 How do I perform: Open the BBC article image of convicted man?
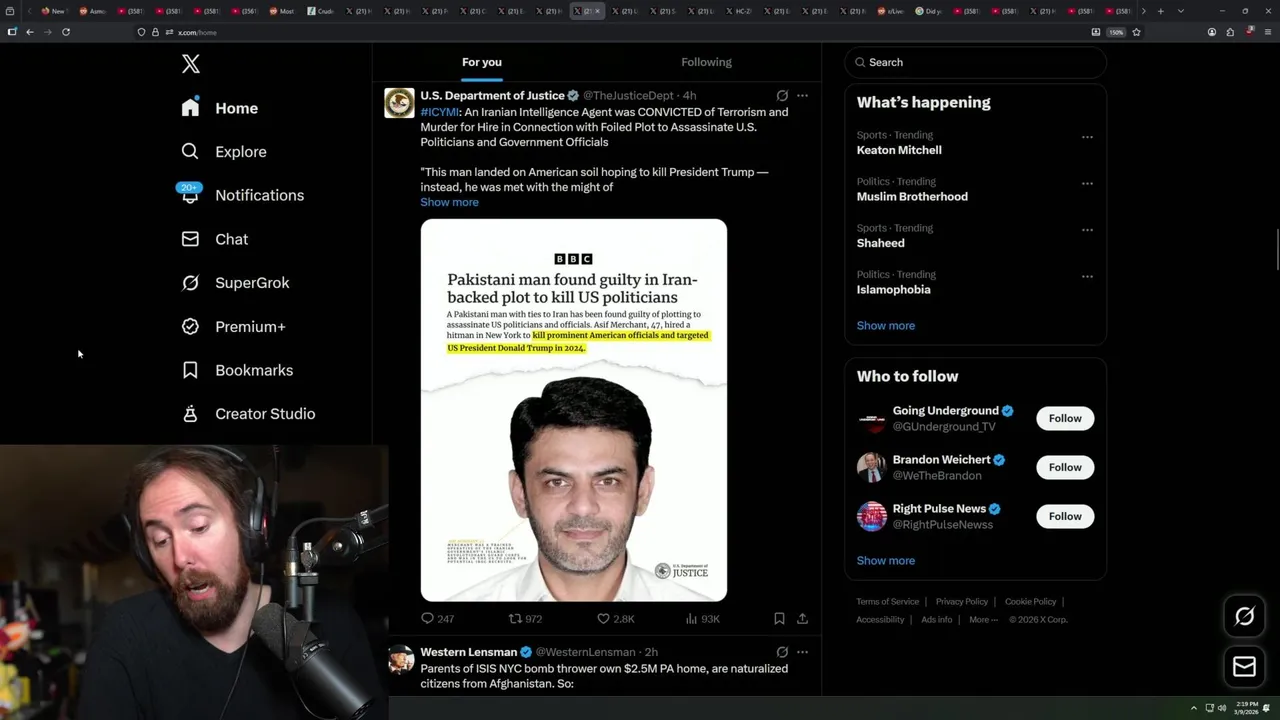click(x=573, y=410)
